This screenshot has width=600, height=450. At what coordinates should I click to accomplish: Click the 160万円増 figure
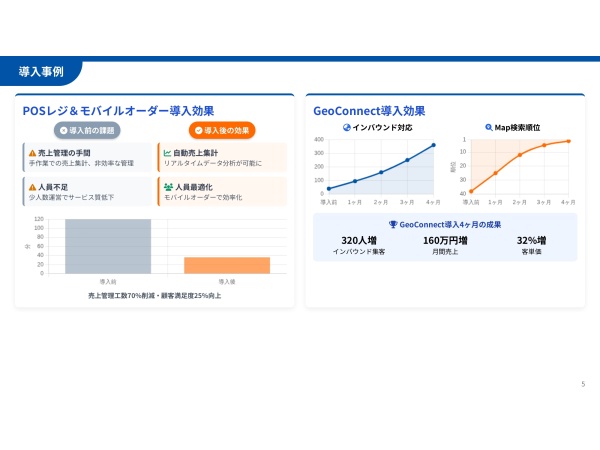pos(445,240)
